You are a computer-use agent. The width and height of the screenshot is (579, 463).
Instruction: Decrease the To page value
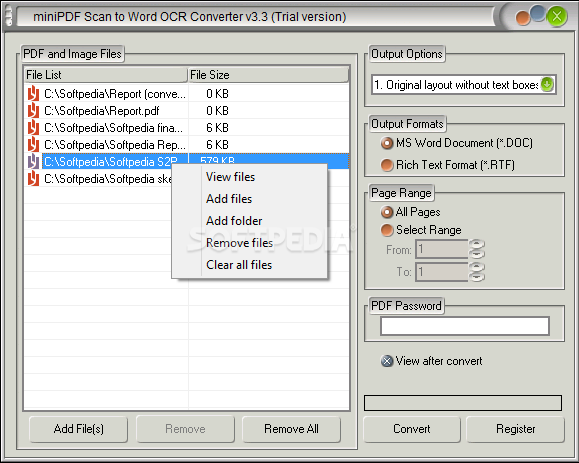click(x=477, y=277)
